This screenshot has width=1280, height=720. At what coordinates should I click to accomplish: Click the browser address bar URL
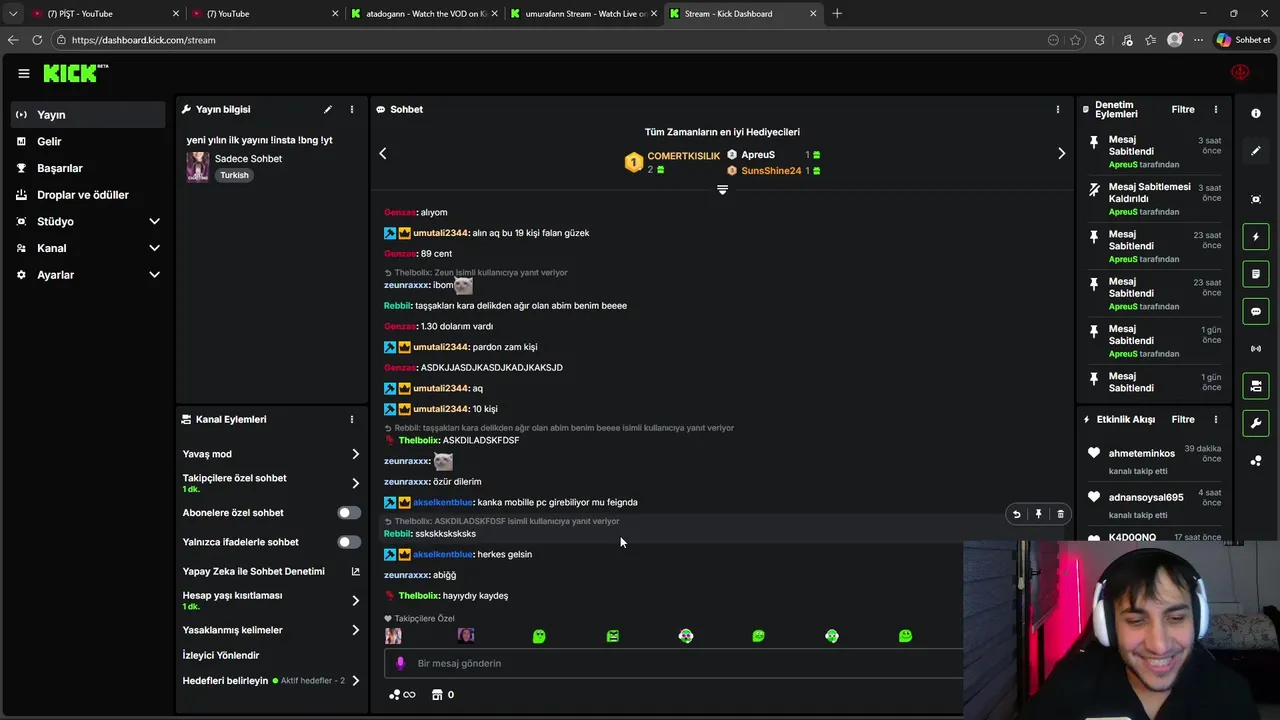click(x=144, y=40)
